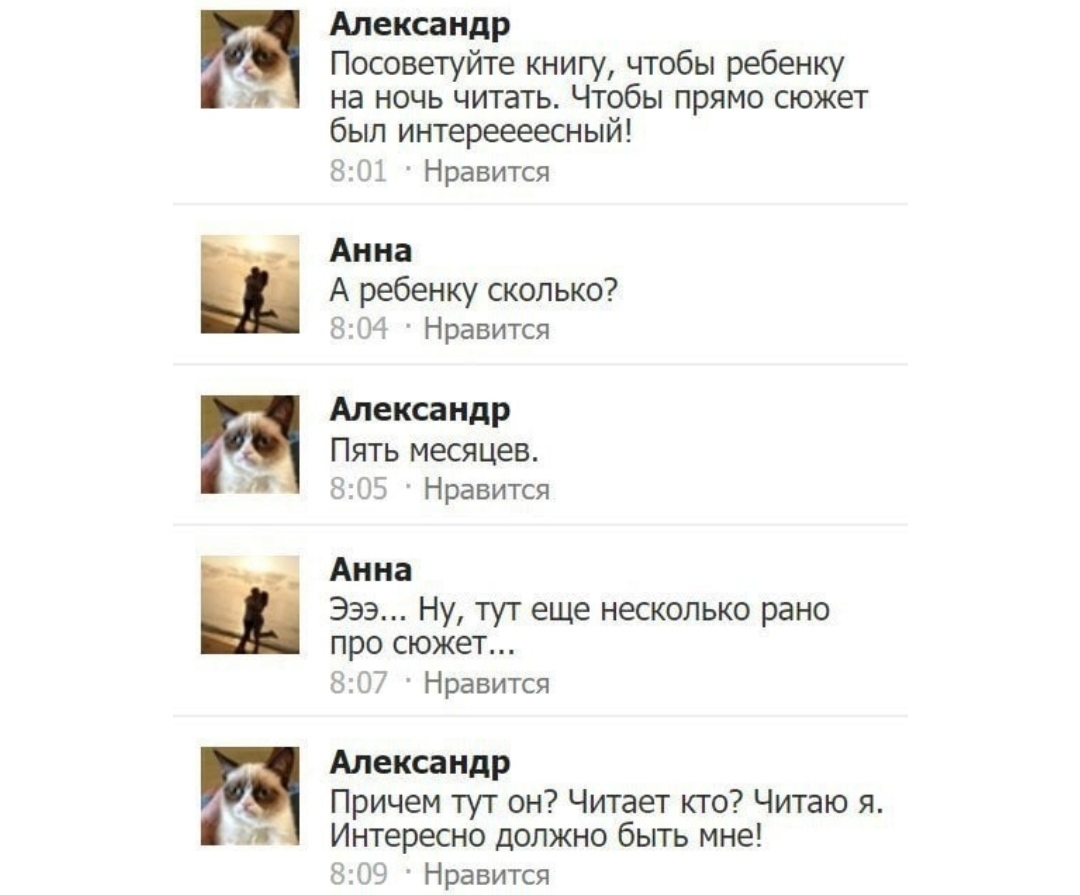Viewport: 1080px width, 895px height.
Task: Open Александр's profile from first comment name
Action: point(420,25)
